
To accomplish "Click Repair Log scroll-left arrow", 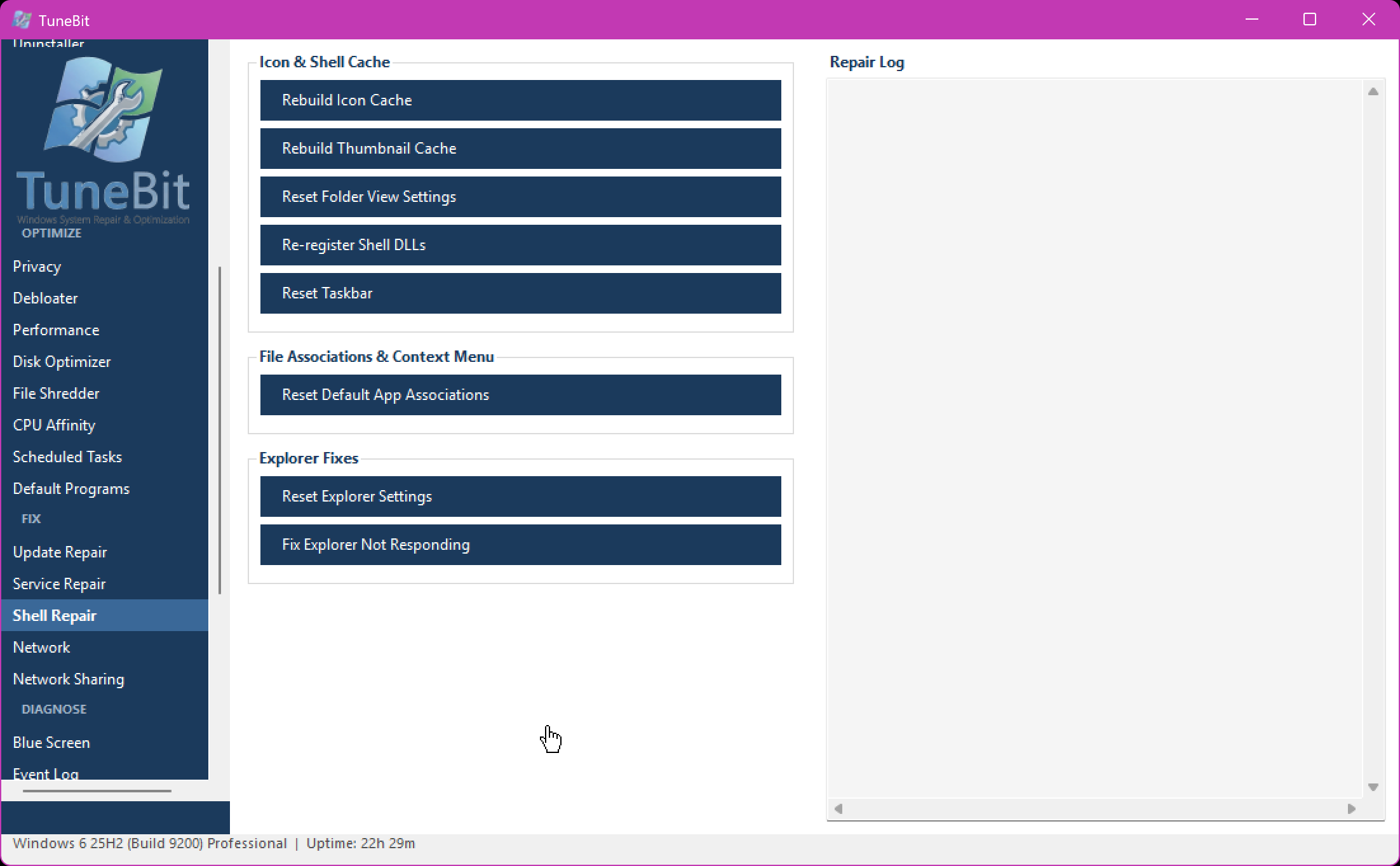I will pos(838,809).
